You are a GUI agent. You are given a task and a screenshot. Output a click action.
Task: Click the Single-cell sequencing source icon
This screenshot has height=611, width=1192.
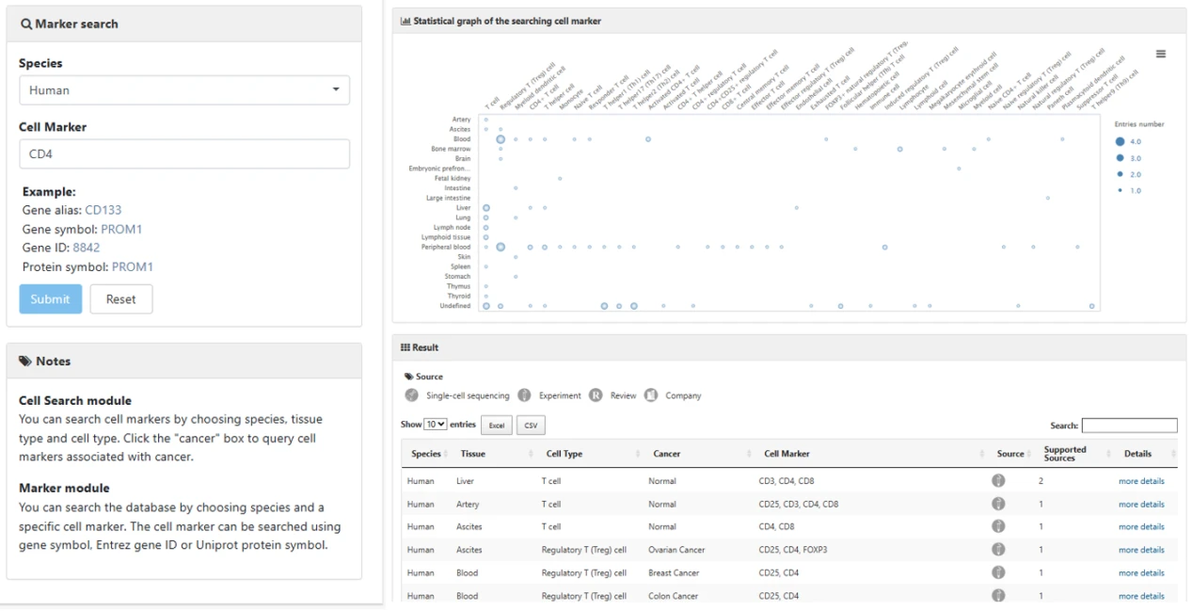412,395
